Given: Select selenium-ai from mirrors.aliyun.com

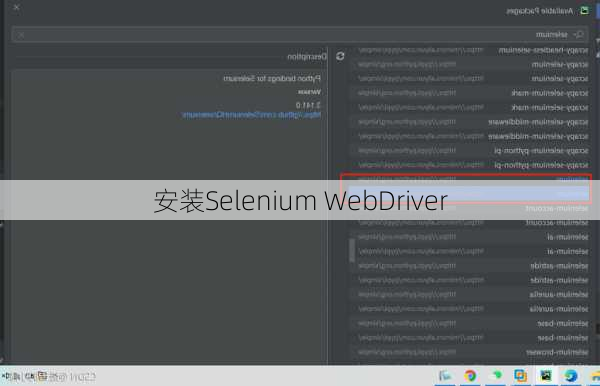Looking at the screenshot, I should pos(470,251).
